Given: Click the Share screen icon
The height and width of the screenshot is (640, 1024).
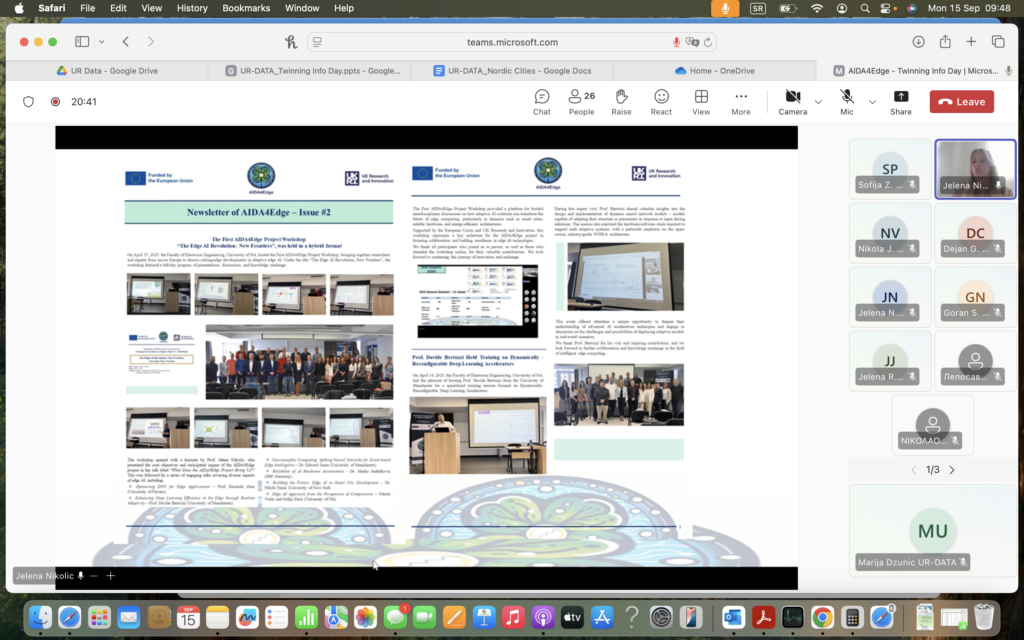Looking at the screenshot, I should point(901,101).
